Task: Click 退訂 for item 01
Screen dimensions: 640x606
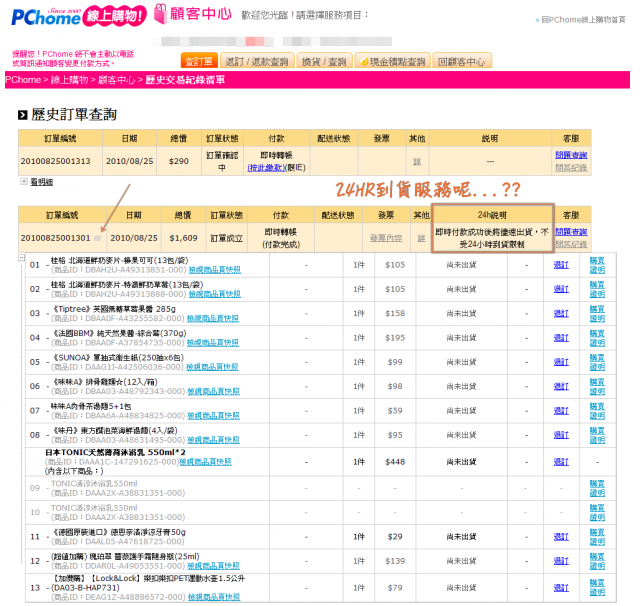Action: coord(561,265)
